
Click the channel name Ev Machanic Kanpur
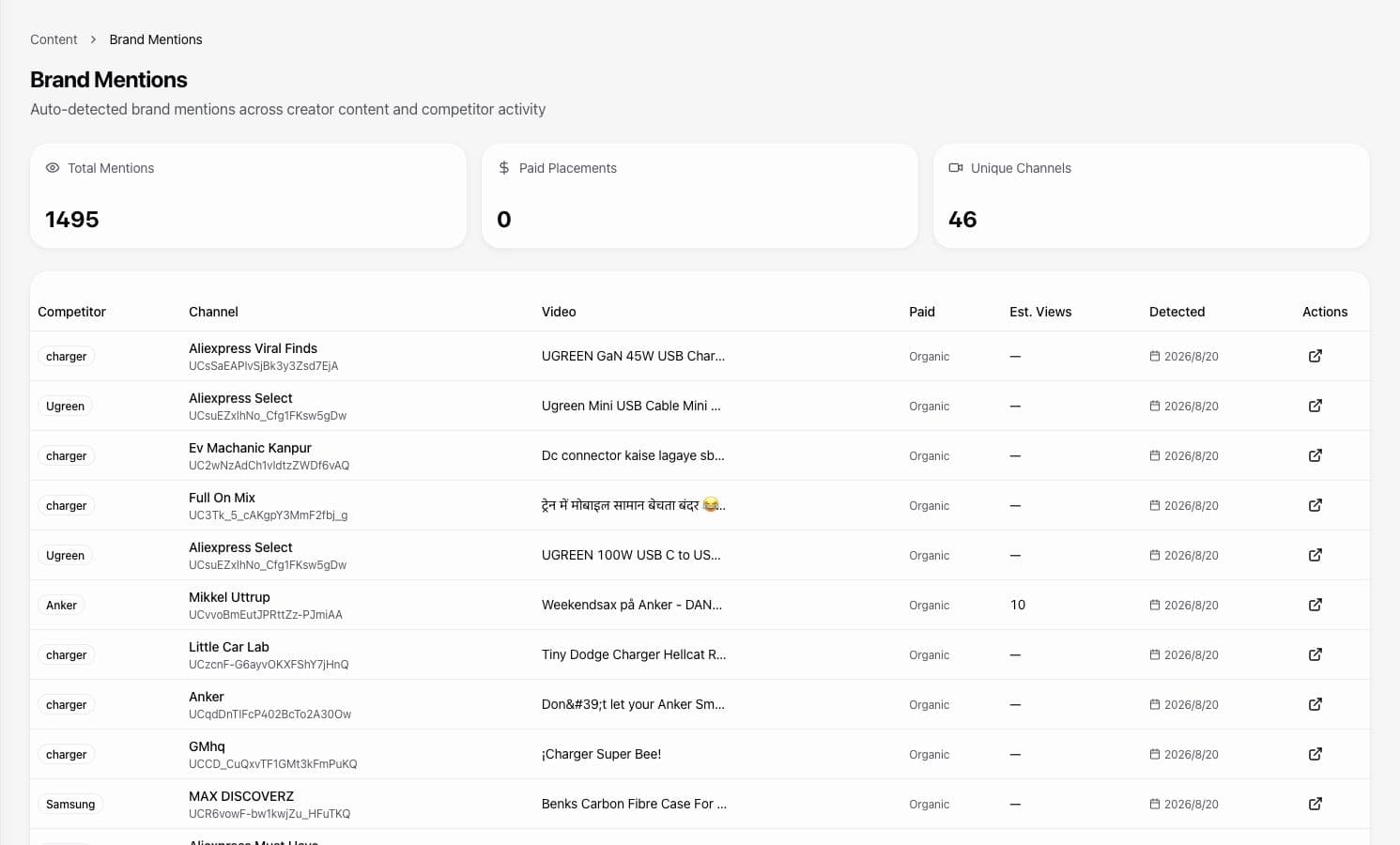pyautogui.click(x=250, y=448)
